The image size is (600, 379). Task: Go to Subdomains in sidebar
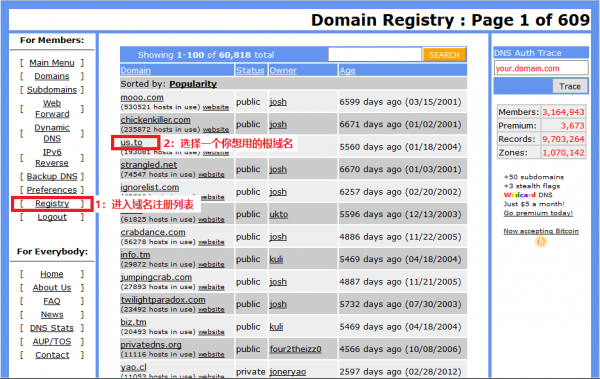pos(52,90)
